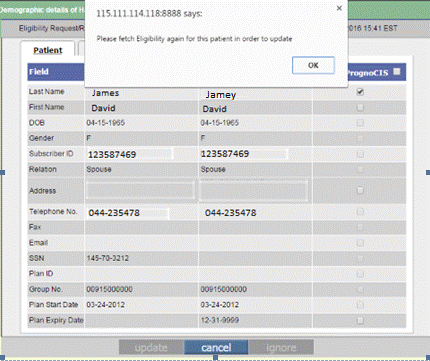Check the First Name row checkbox
The image size is (430, 361).
pos(360,108)
